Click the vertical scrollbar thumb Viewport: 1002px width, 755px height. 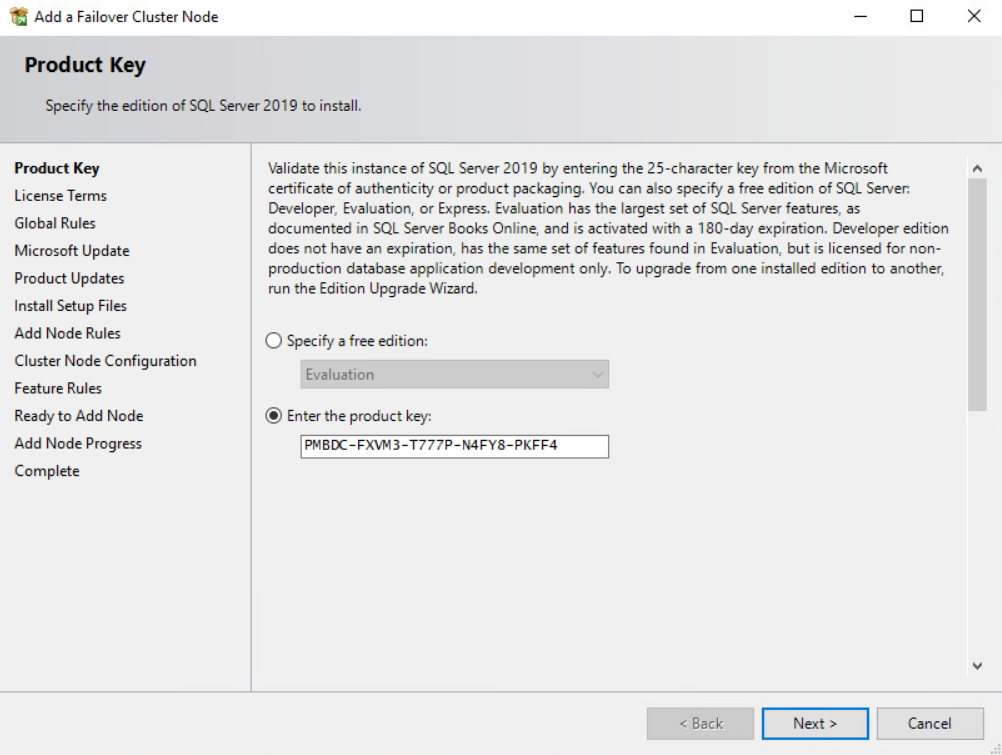977,295
